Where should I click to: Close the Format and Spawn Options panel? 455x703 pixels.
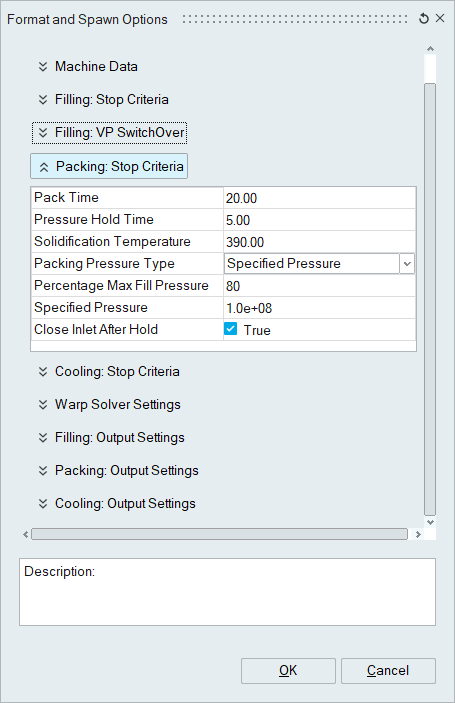tap(440, 18)
